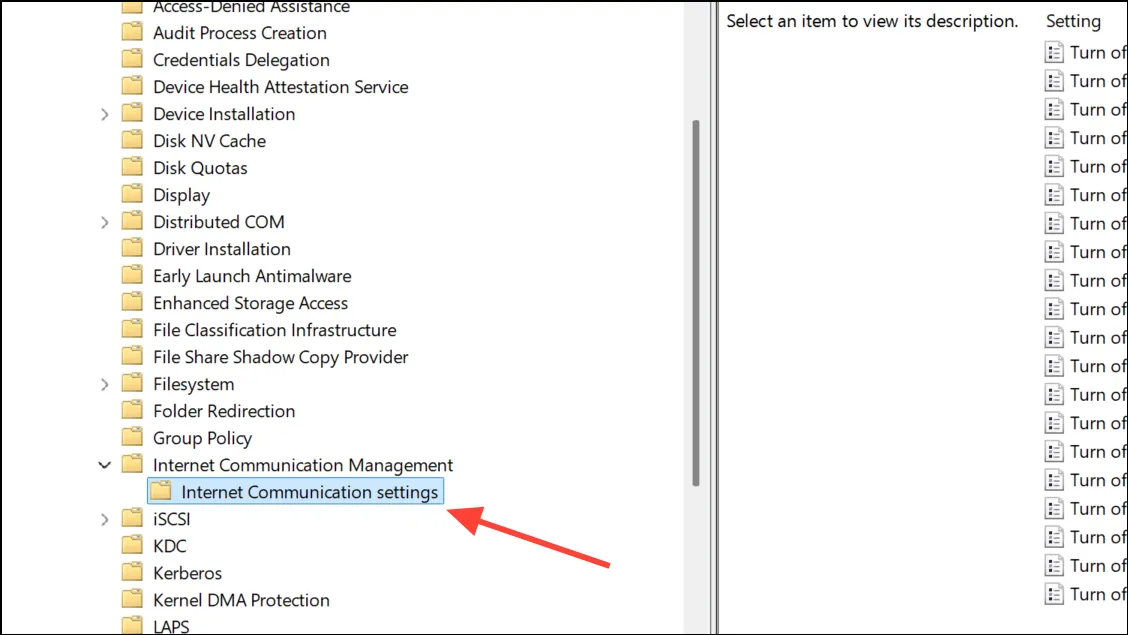The height and width of the screenshot is (635, 1128).
Task: Select the Folder Redirection tree item
Action: pos(224,411)
